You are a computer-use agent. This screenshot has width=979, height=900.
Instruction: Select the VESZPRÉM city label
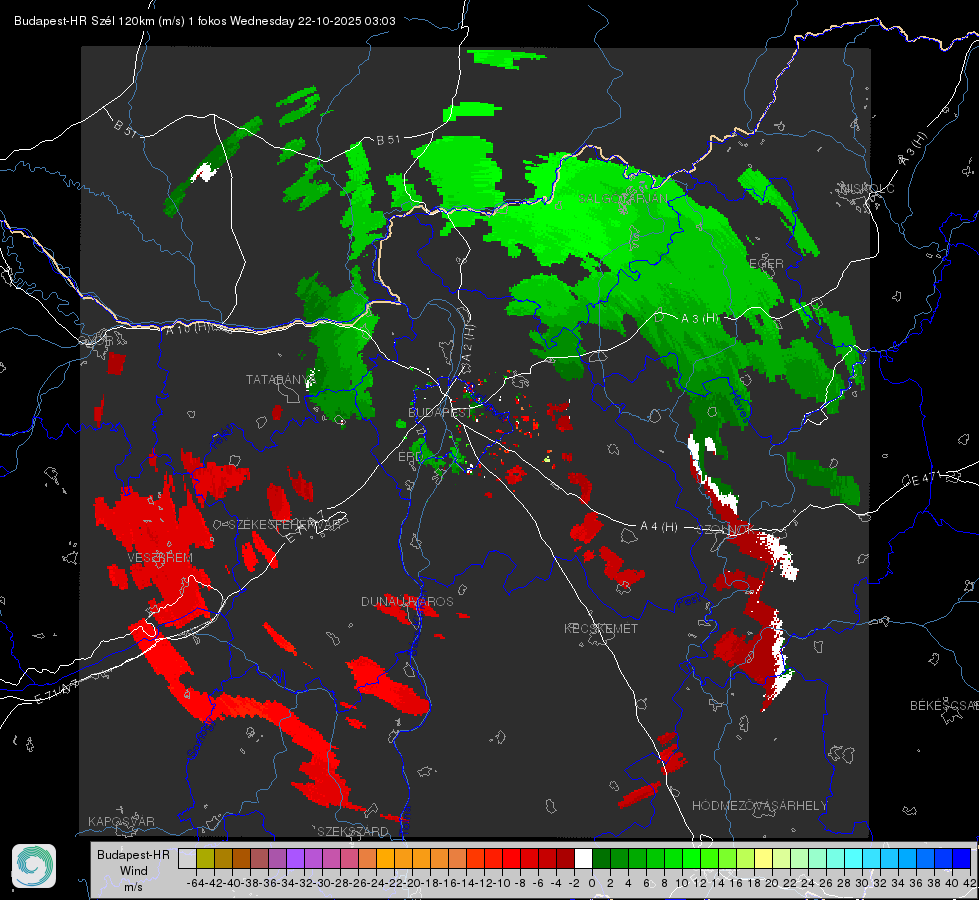pyautogui.click(x=160, y=558)
